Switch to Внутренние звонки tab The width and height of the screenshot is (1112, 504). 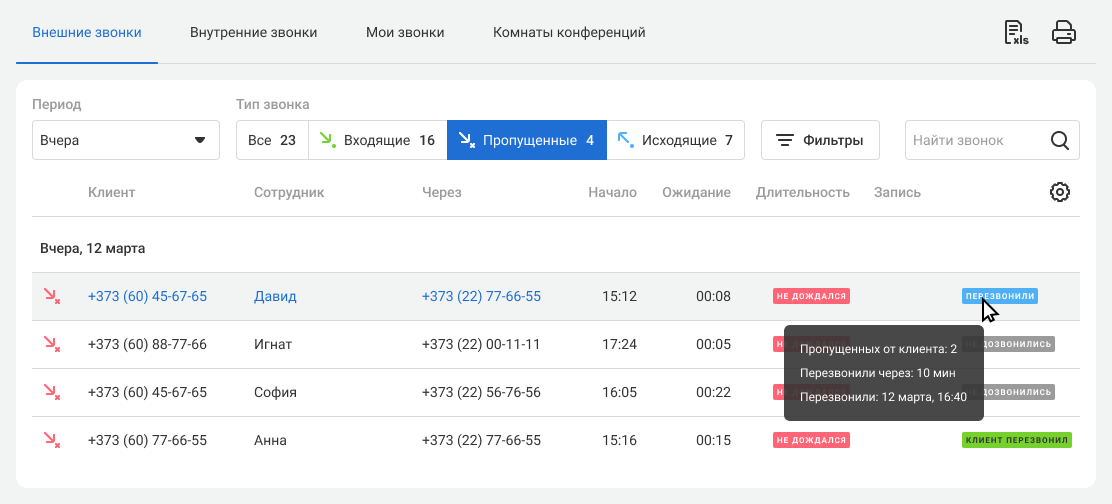coord(253,33)
